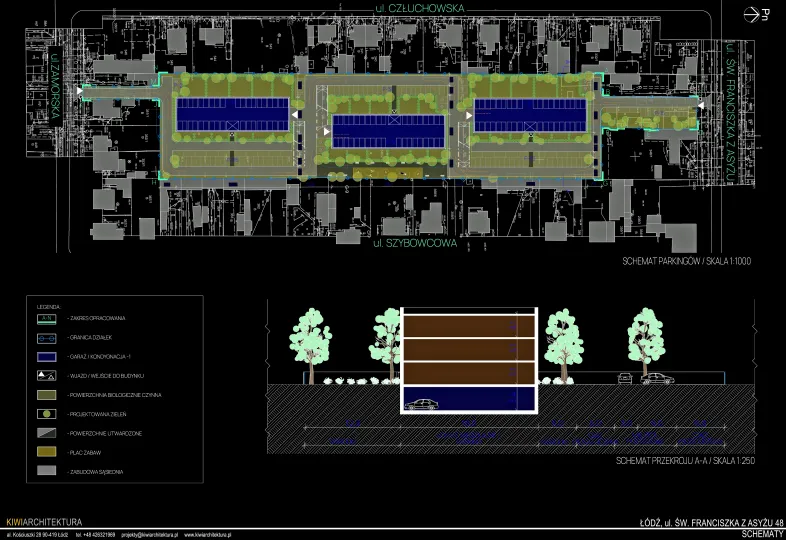Click the Zakres Opracowania legend symbol
This screenshot has width=786, height=540.
48,318
